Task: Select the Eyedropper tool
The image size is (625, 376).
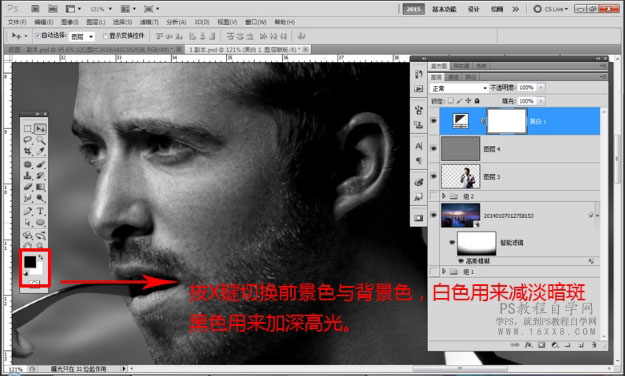Action: [40, 151]
